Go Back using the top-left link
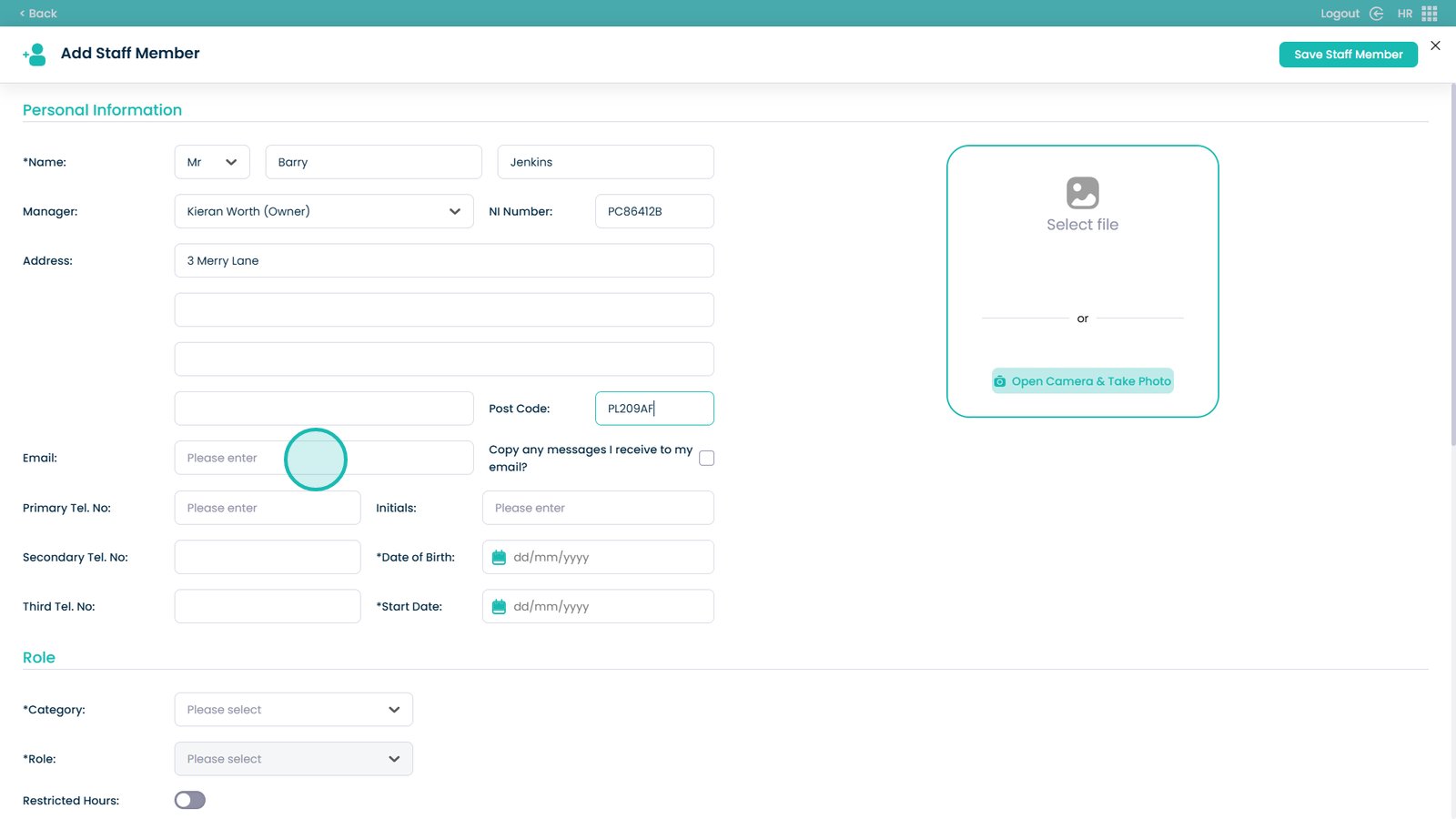1456x819 pixels. pos(38,14)
